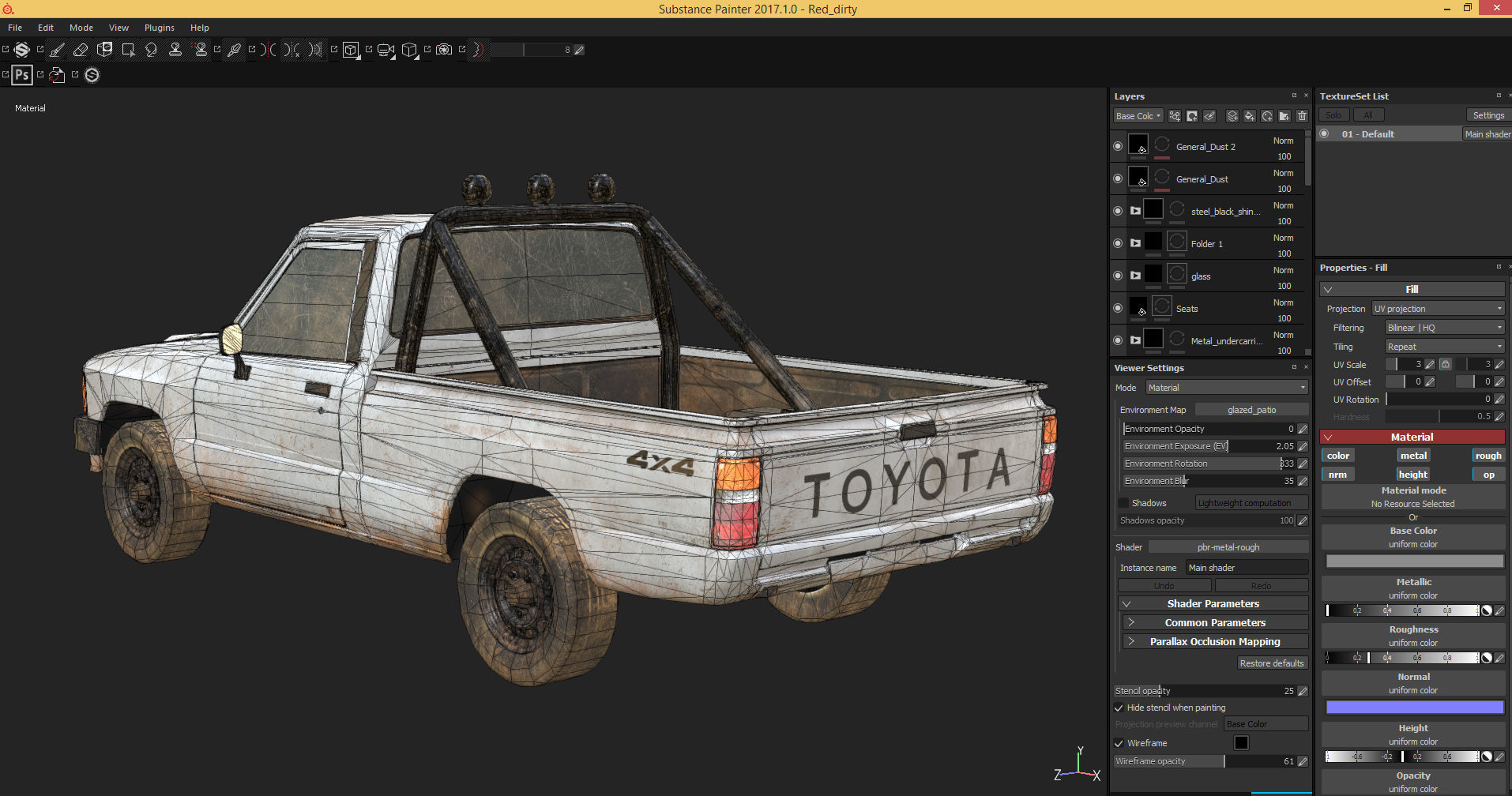Add a new folder in Layers
Image resolution: width=1512 pixels, height=796 pixels.
(x=1284, y=116)
